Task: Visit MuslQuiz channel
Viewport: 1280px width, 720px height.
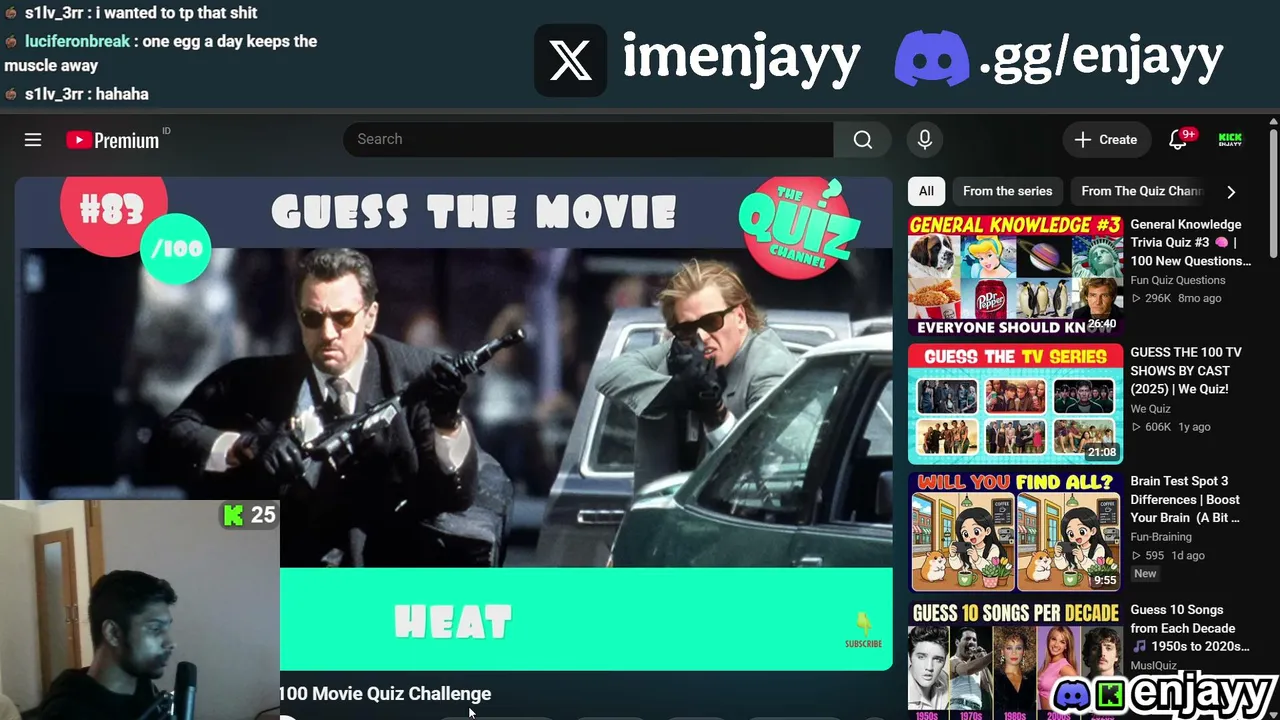Action: coord(1153,666)
